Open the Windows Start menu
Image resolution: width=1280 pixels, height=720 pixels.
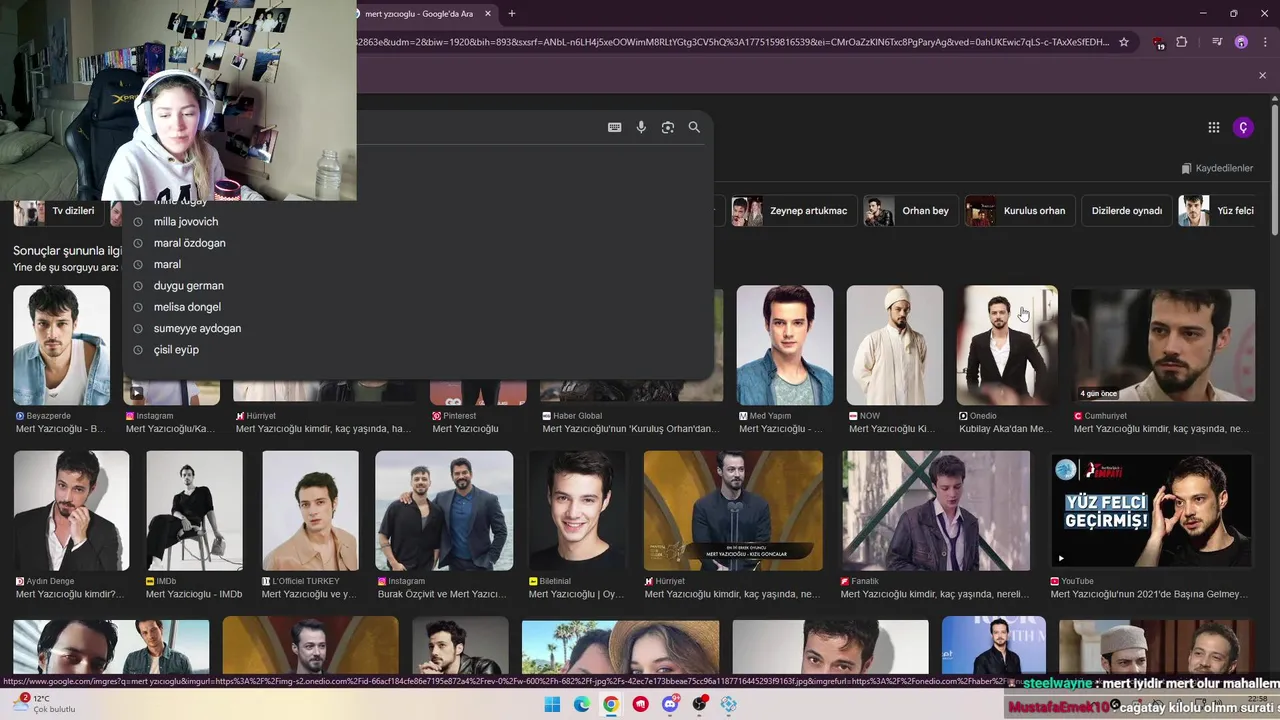552,704
